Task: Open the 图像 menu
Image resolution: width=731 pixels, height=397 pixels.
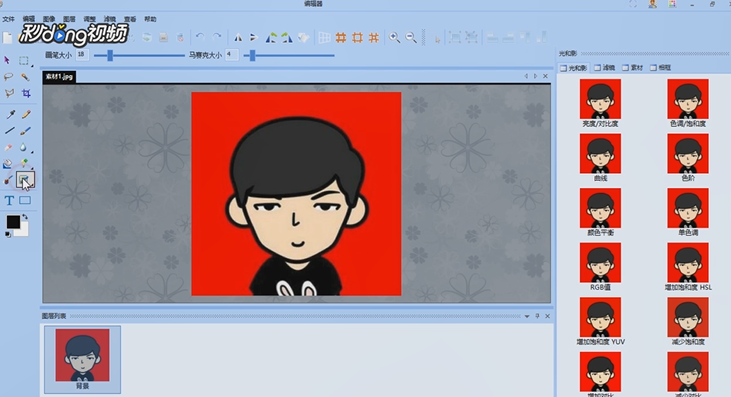Action: [49, 19]
